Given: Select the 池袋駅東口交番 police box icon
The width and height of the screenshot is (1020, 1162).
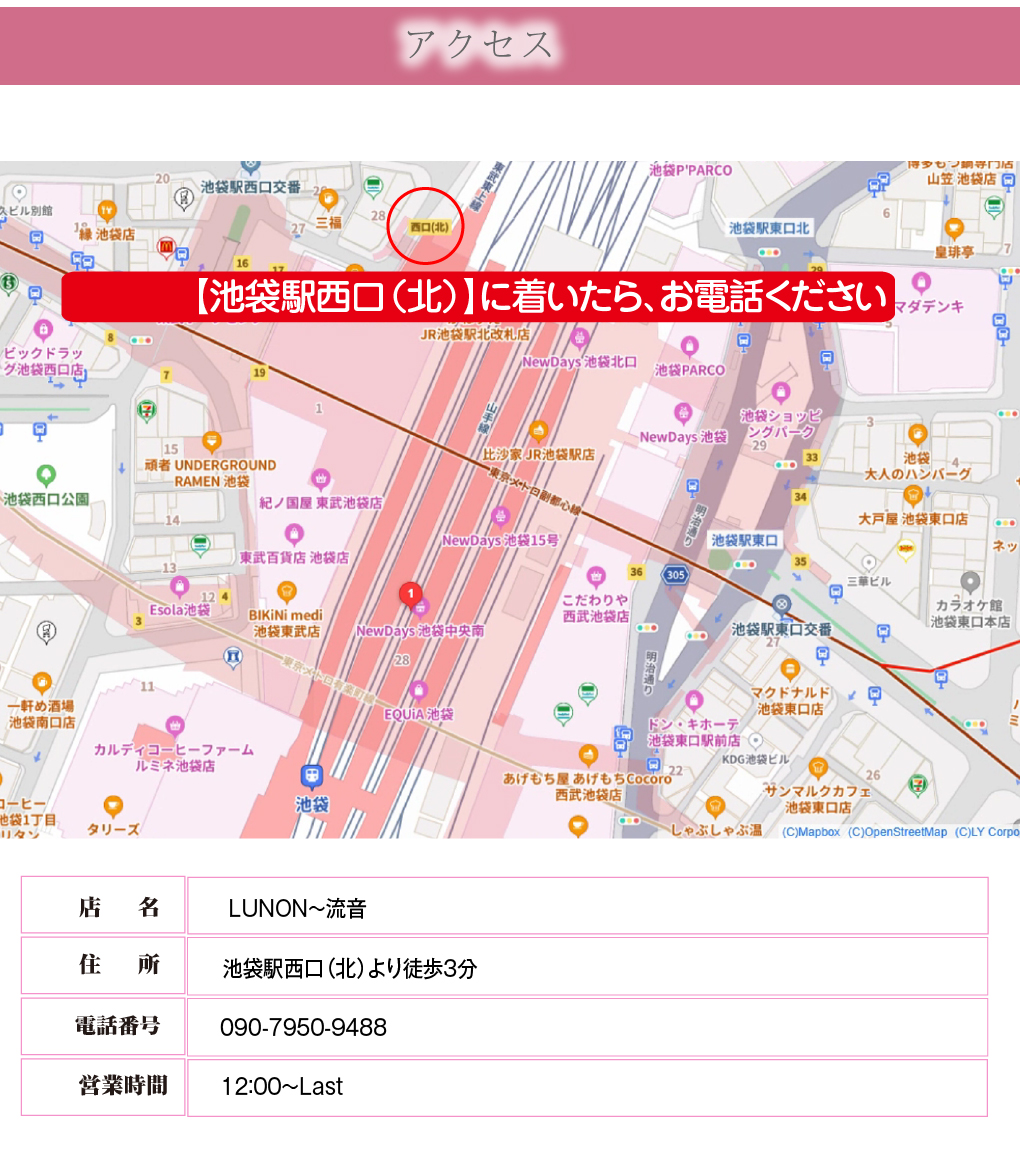Looking at the screenshot, I should pos(781,605).
